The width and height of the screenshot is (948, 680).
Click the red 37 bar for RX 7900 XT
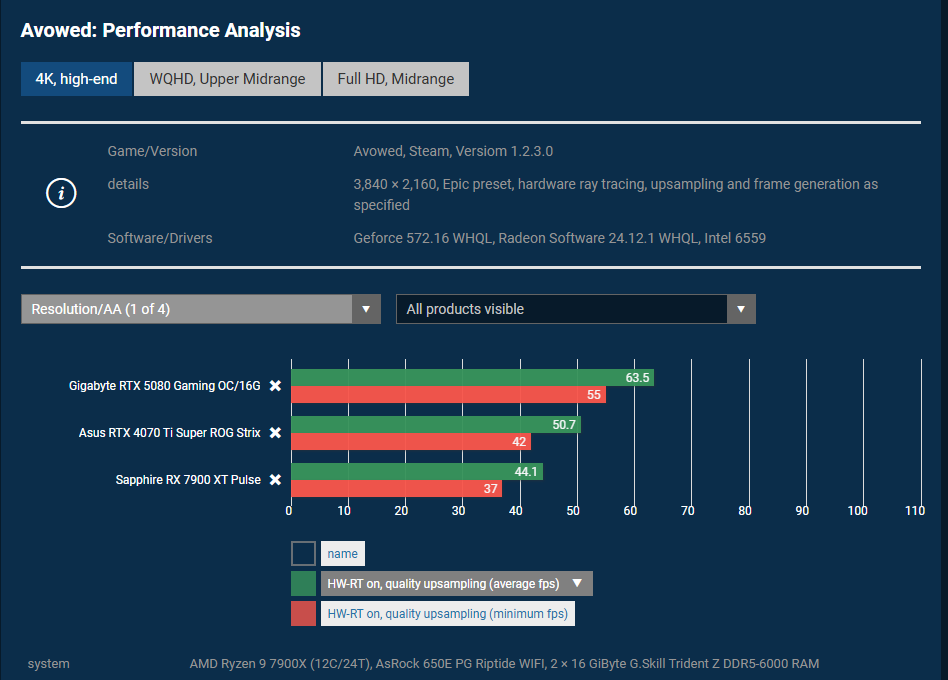click(x=397, y=489)
